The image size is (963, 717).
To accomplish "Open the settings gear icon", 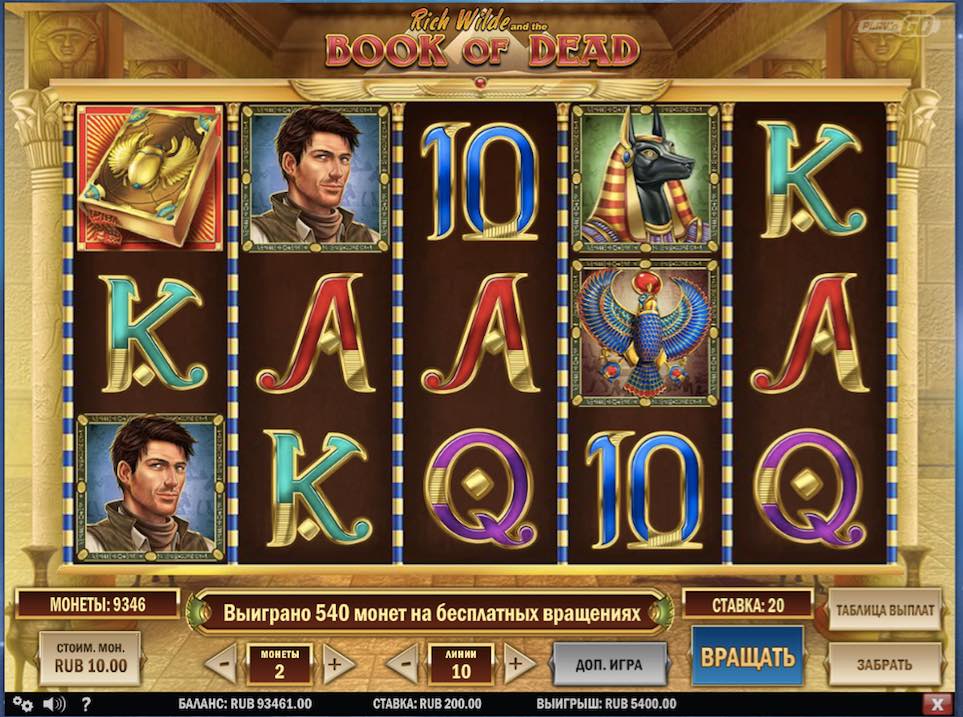I will click(x=23, y=703).
